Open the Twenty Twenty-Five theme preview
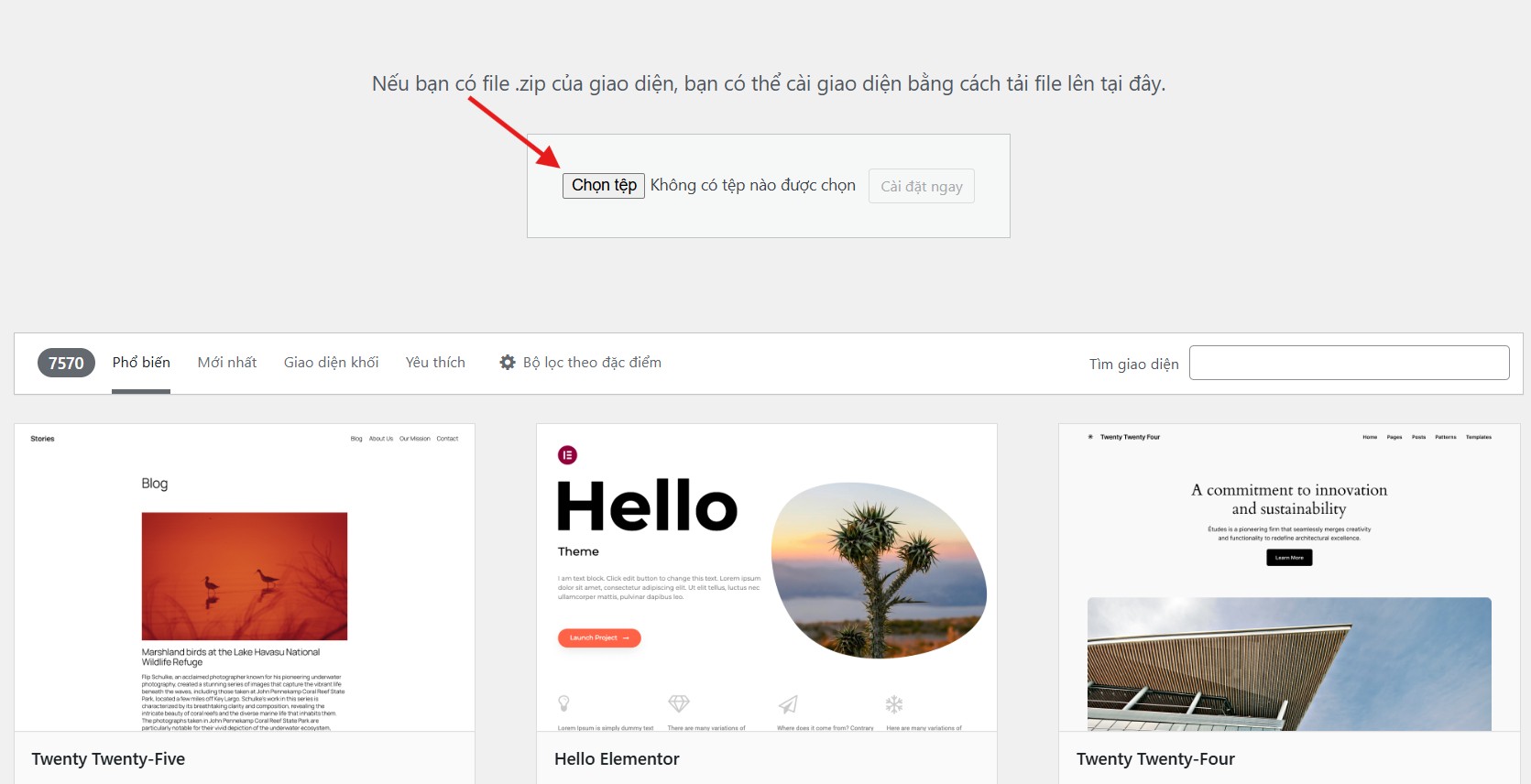Screen dimensions: 1531x784 coord(245,577)
